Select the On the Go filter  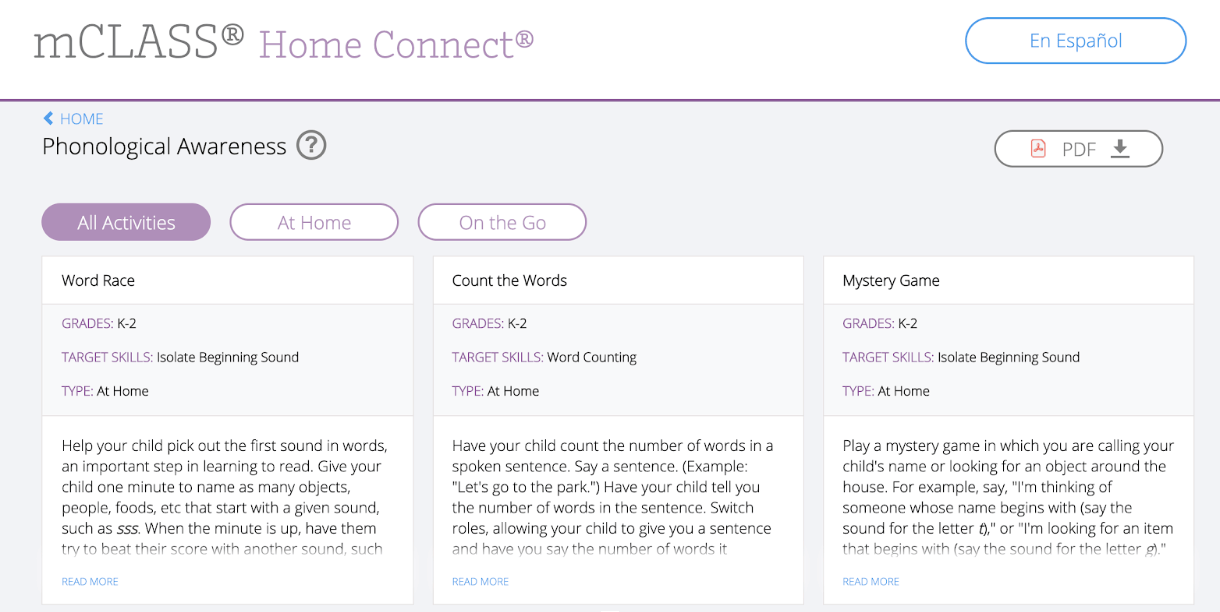click(502, 222)
